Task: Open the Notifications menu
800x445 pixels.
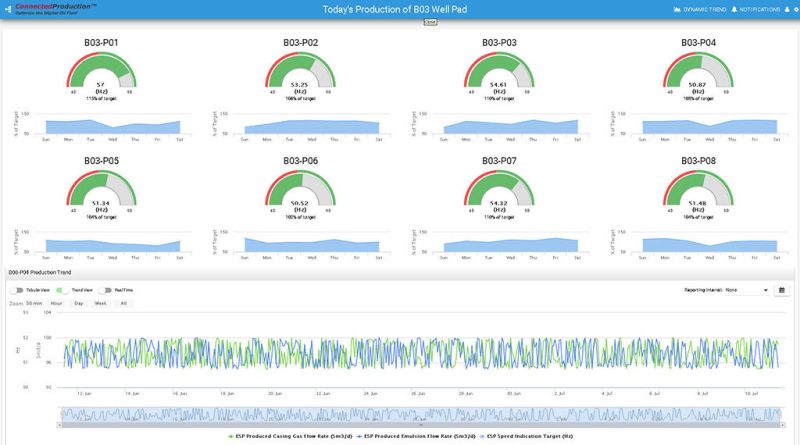Action: (756, 9)
